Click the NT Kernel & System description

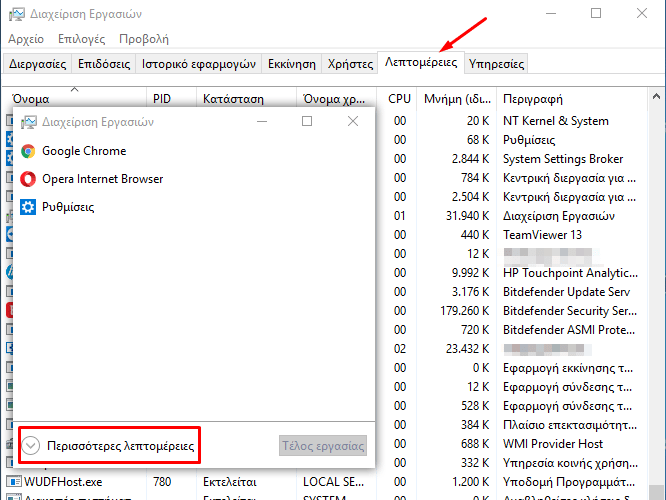pyautogui.click(x=556, y=121)
